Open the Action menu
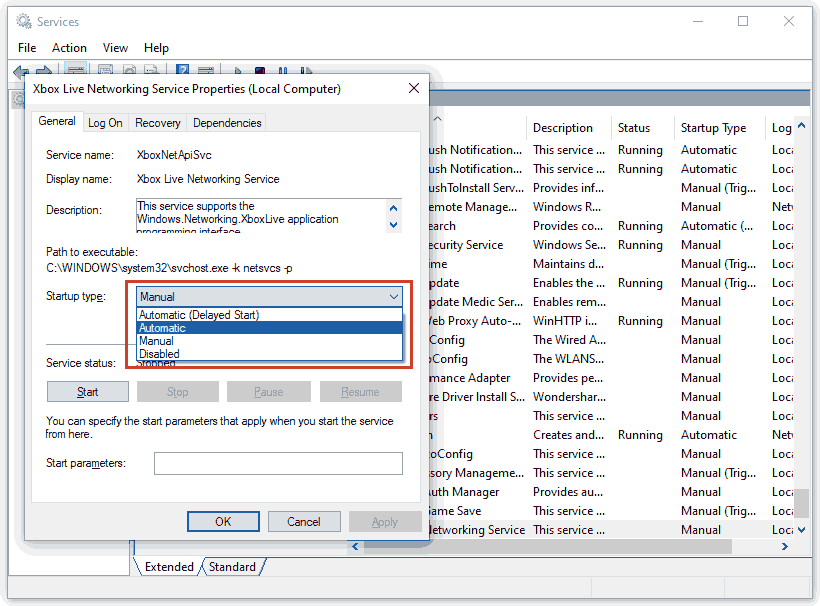Screen dimensions: 820x606 [69, 48]
